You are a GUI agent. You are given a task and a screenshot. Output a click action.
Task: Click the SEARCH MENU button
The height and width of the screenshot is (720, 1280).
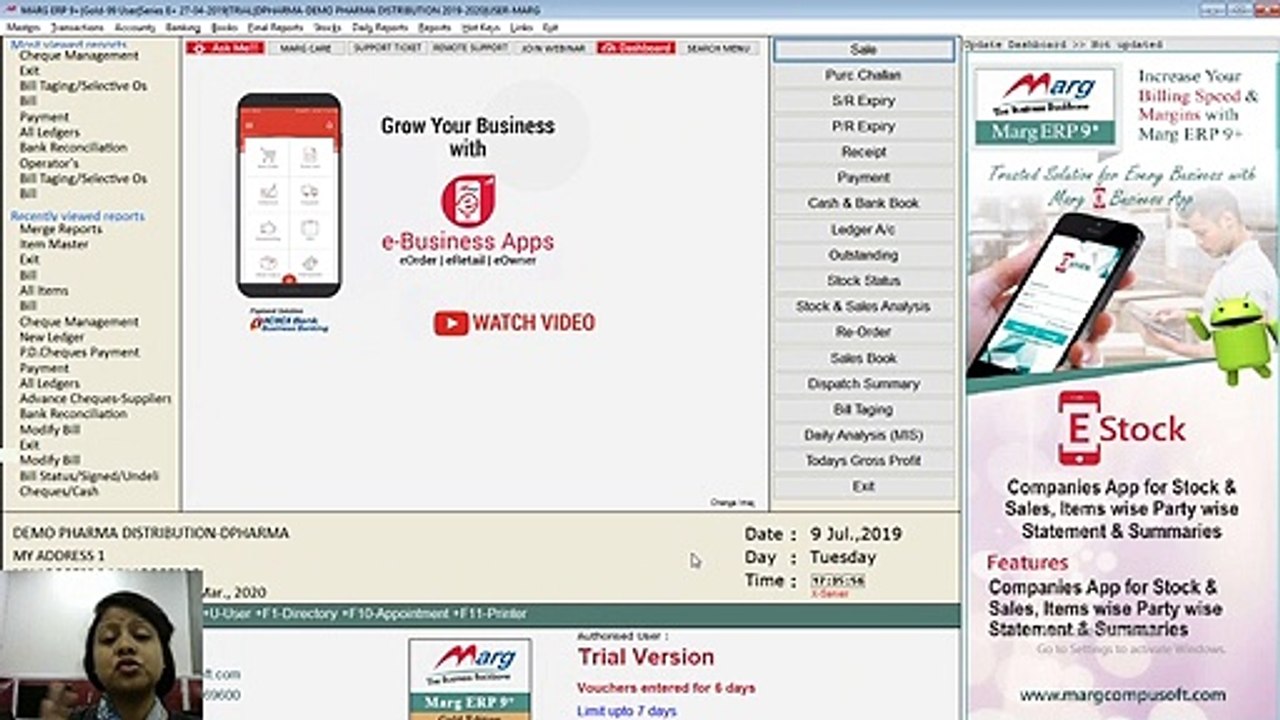[x=718, y=48]
